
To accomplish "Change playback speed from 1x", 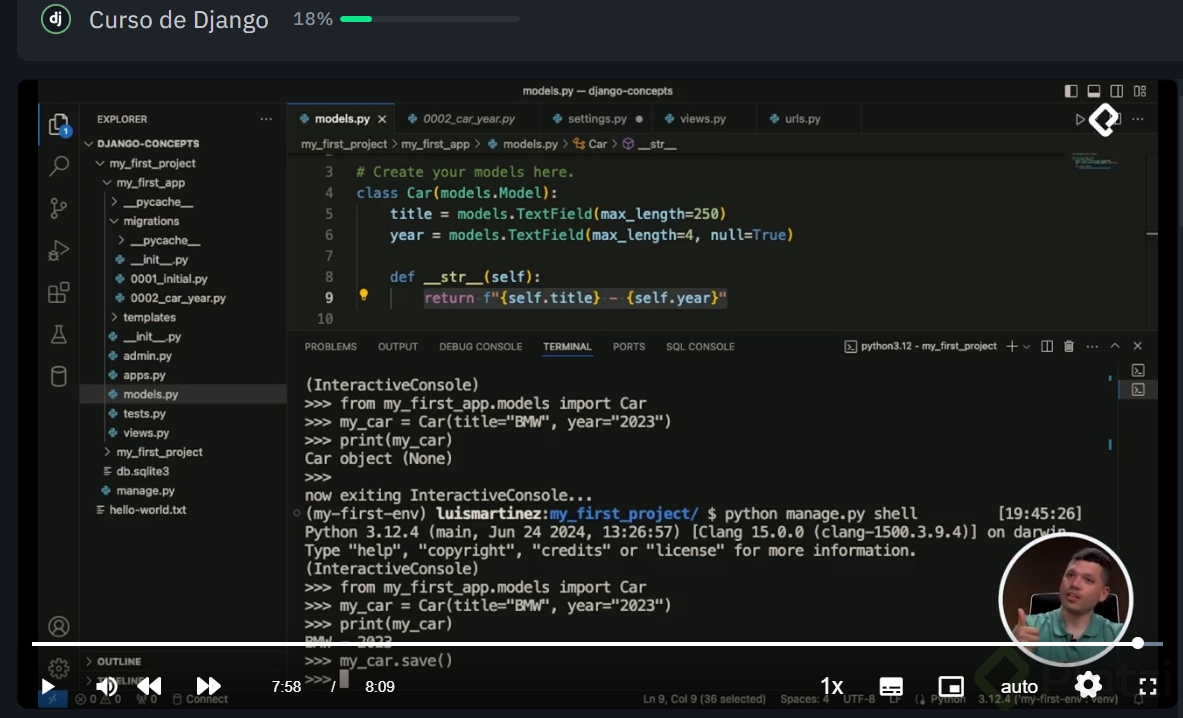I will pyautogui.click(x=831, y=686).
